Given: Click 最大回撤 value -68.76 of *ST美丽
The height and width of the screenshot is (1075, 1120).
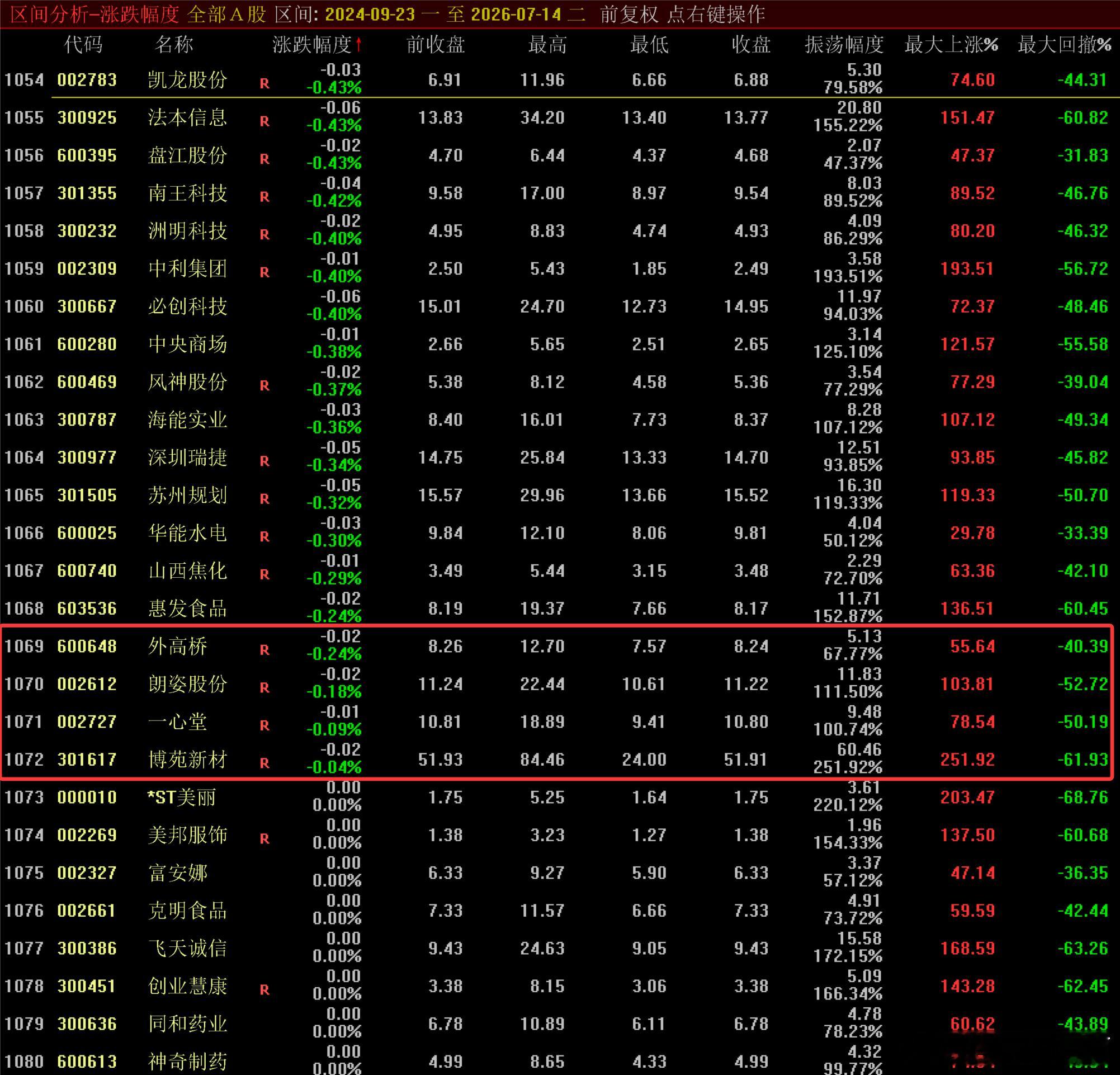Looking at the screenshot, I should pos(1083,796).
